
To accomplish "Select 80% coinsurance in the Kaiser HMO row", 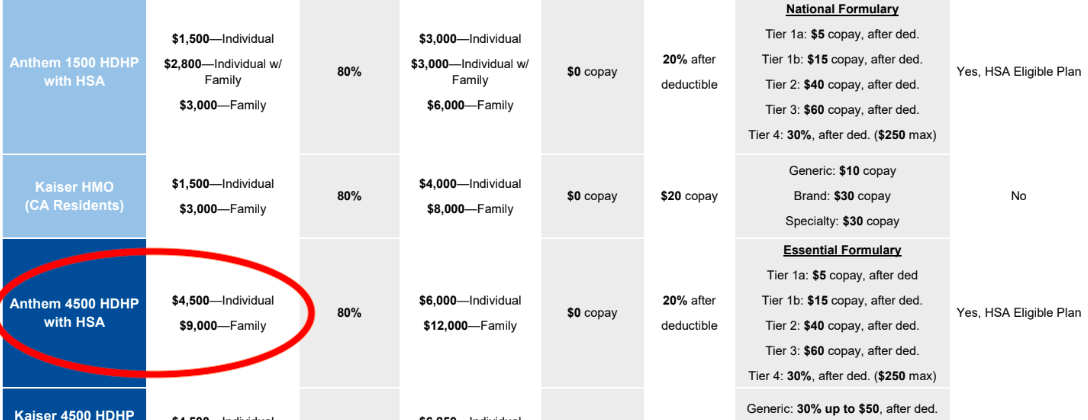I will [349, 196].
